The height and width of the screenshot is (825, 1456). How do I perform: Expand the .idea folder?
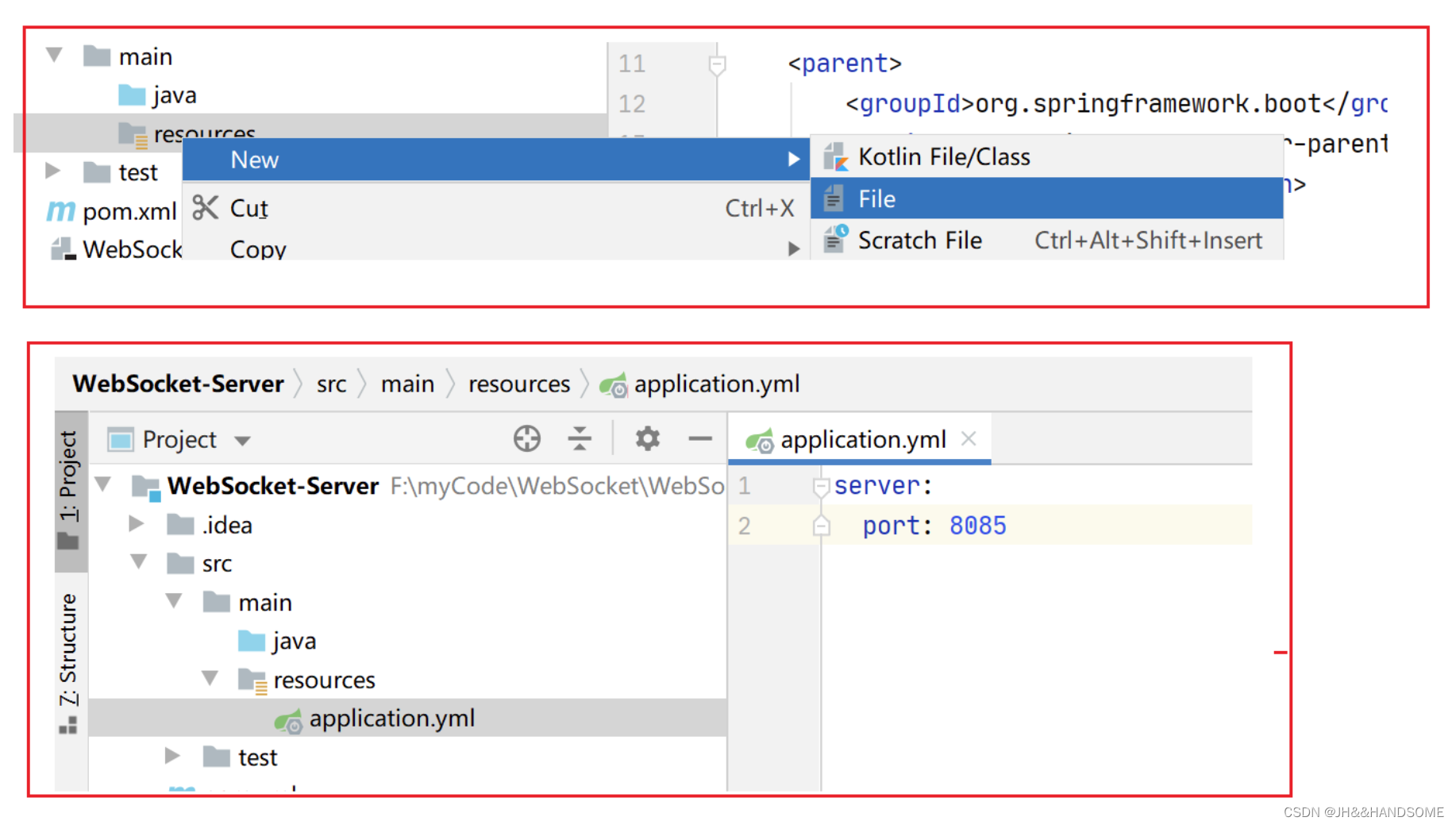(137, 524)
